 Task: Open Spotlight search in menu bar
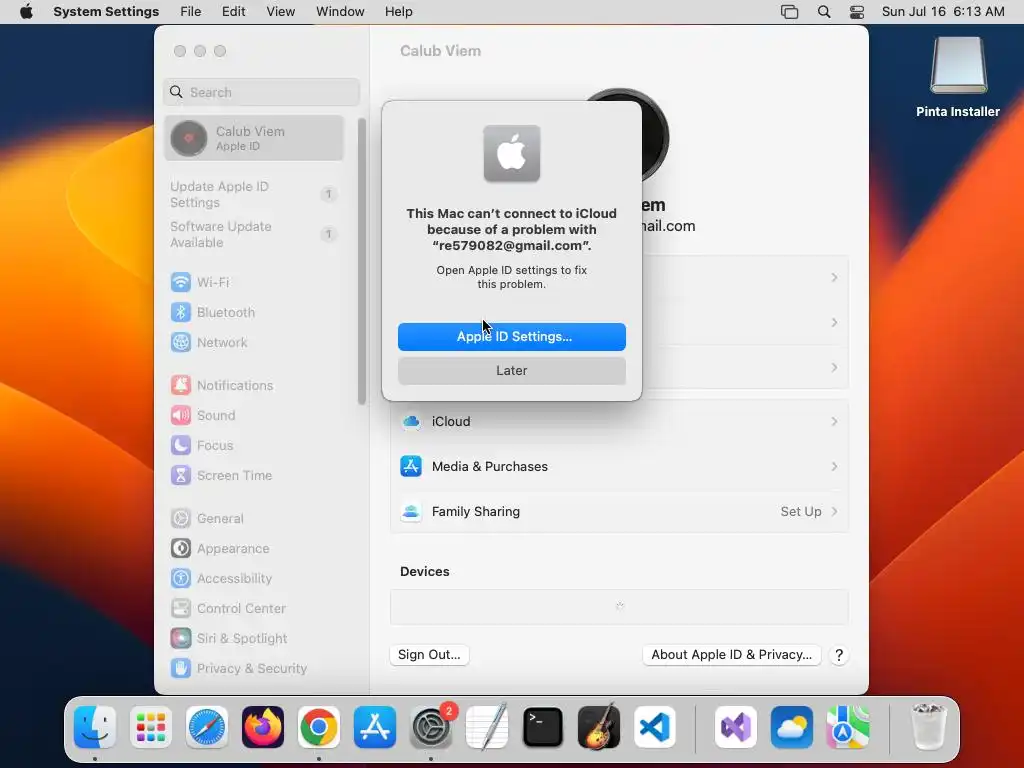824,12
